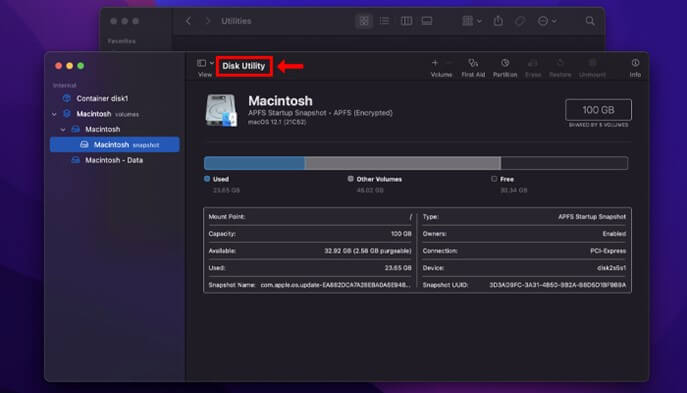This screenshot has width=687, height=393.
Task: Click the blue Used legend swatch
Action: point(207,179)
